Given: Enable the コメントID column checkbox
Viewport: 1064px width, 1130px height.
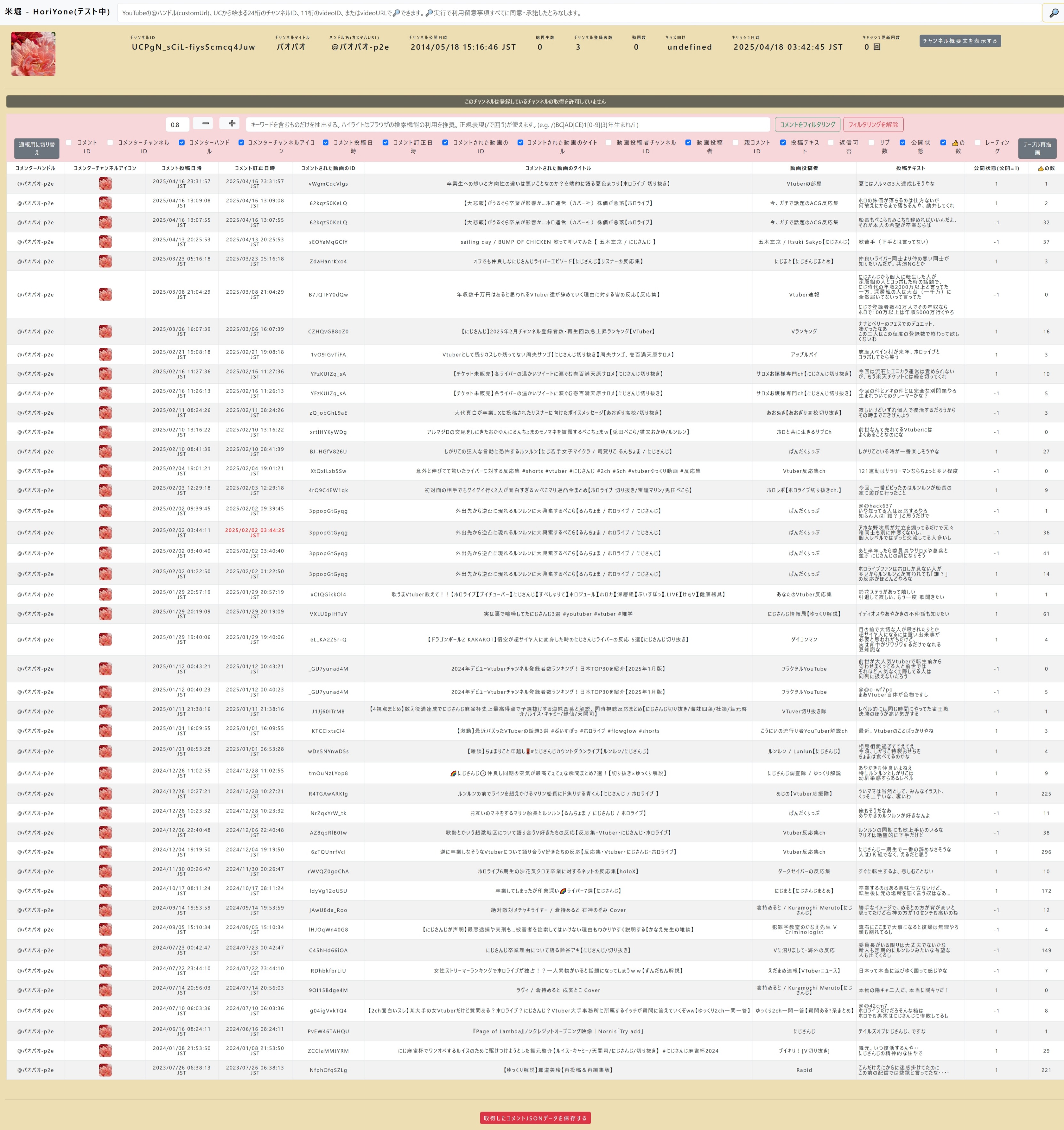Looking at the screenshot, I should 69,143.
